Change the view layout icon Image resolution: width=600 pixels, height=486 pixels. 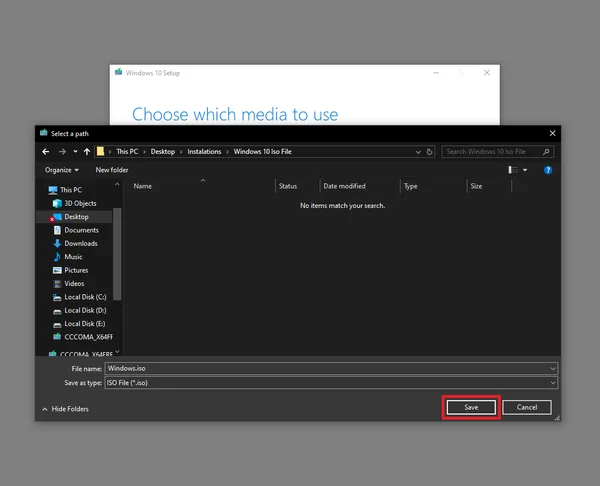513,170
